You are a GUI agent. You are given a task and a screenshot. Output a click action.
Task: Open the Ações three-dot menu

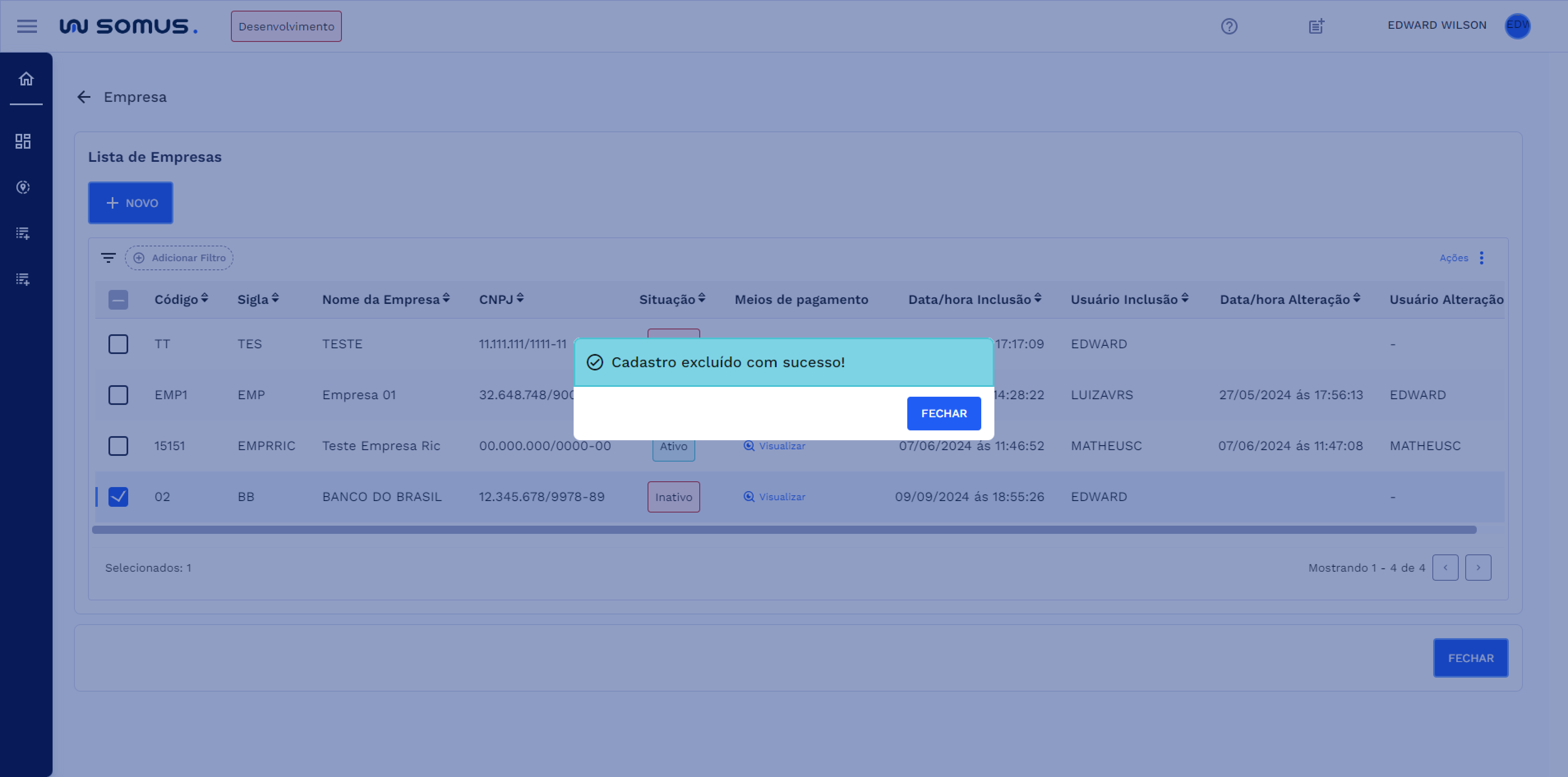[1481, 258]
